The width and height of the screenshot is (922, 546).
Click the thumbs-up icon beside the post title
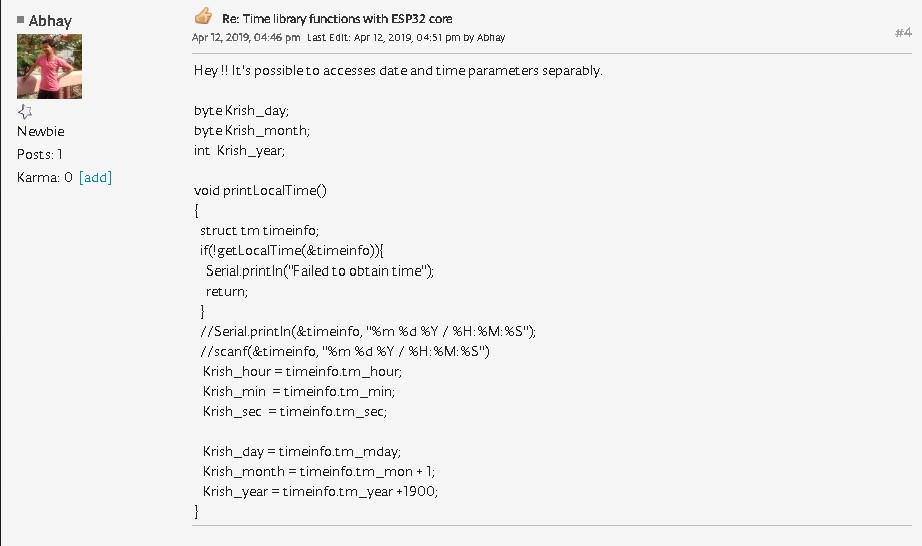203,17
